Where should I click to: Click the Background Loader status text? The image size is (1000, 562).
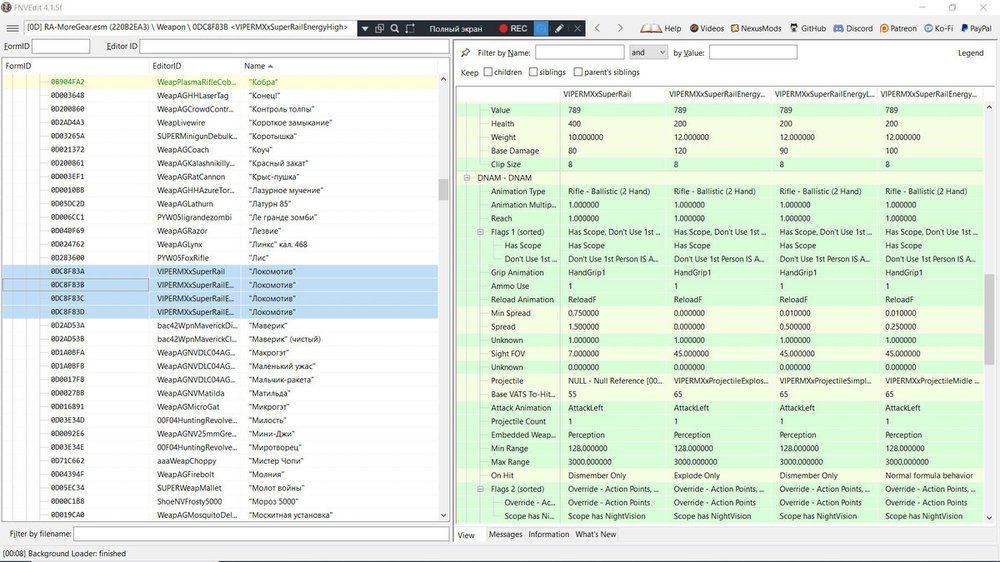tap(64, 554)
